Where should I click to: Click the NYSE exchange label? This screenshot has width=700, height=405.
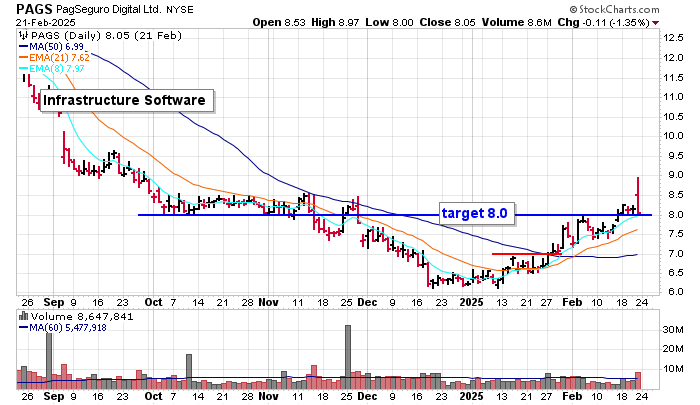180,9
